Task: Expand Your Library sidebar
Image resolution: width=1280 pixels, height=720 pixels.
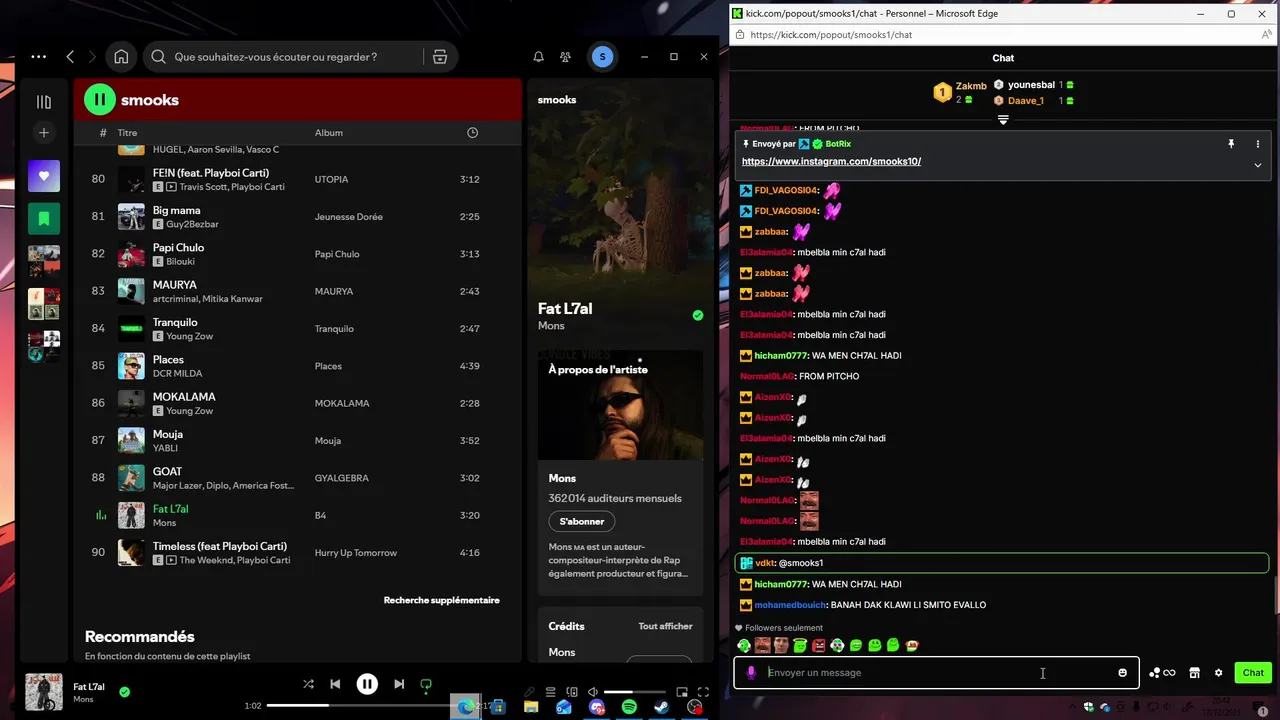Action: click(x=44, y=102)
